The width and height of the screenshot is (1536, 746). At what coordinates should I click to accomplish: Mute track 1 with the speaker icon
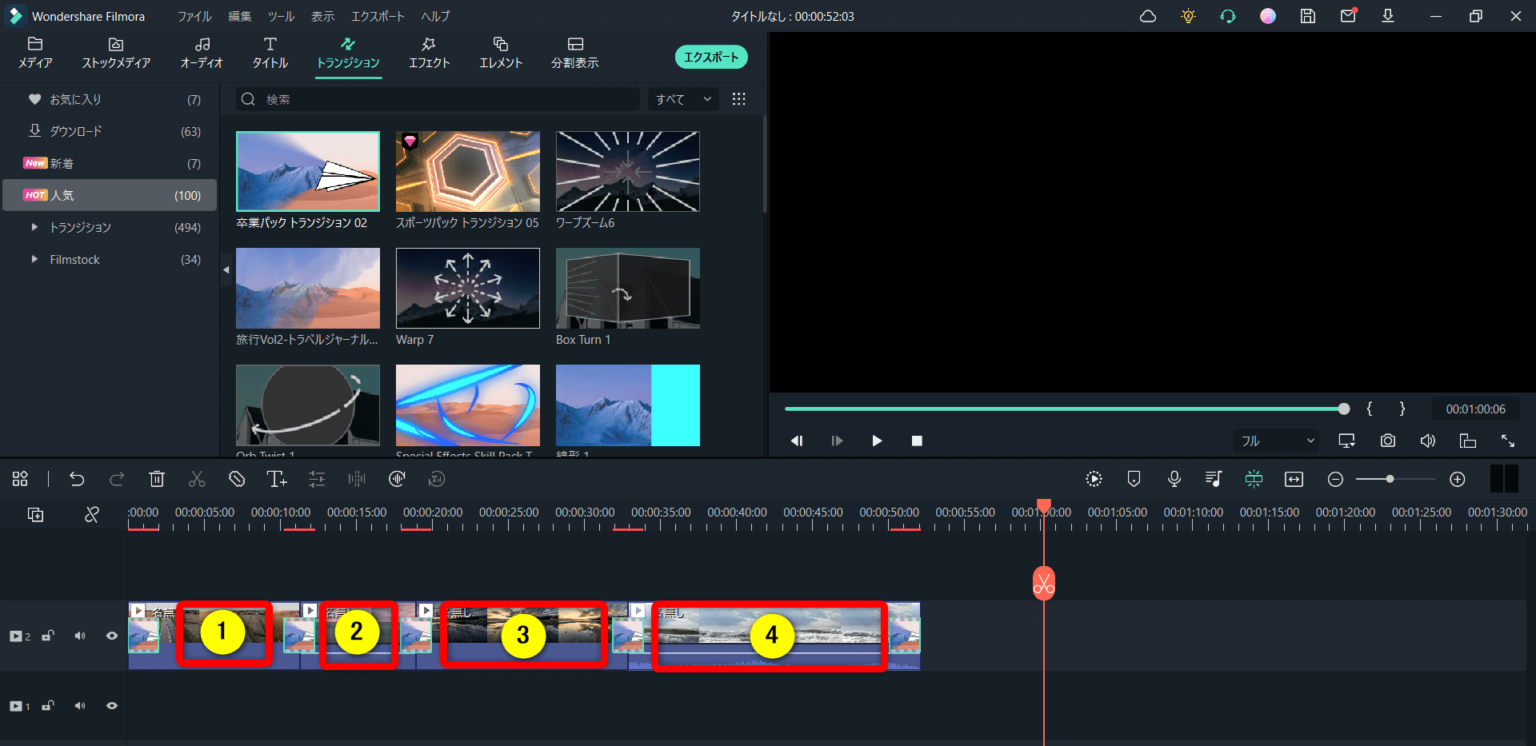pos(80,706)
